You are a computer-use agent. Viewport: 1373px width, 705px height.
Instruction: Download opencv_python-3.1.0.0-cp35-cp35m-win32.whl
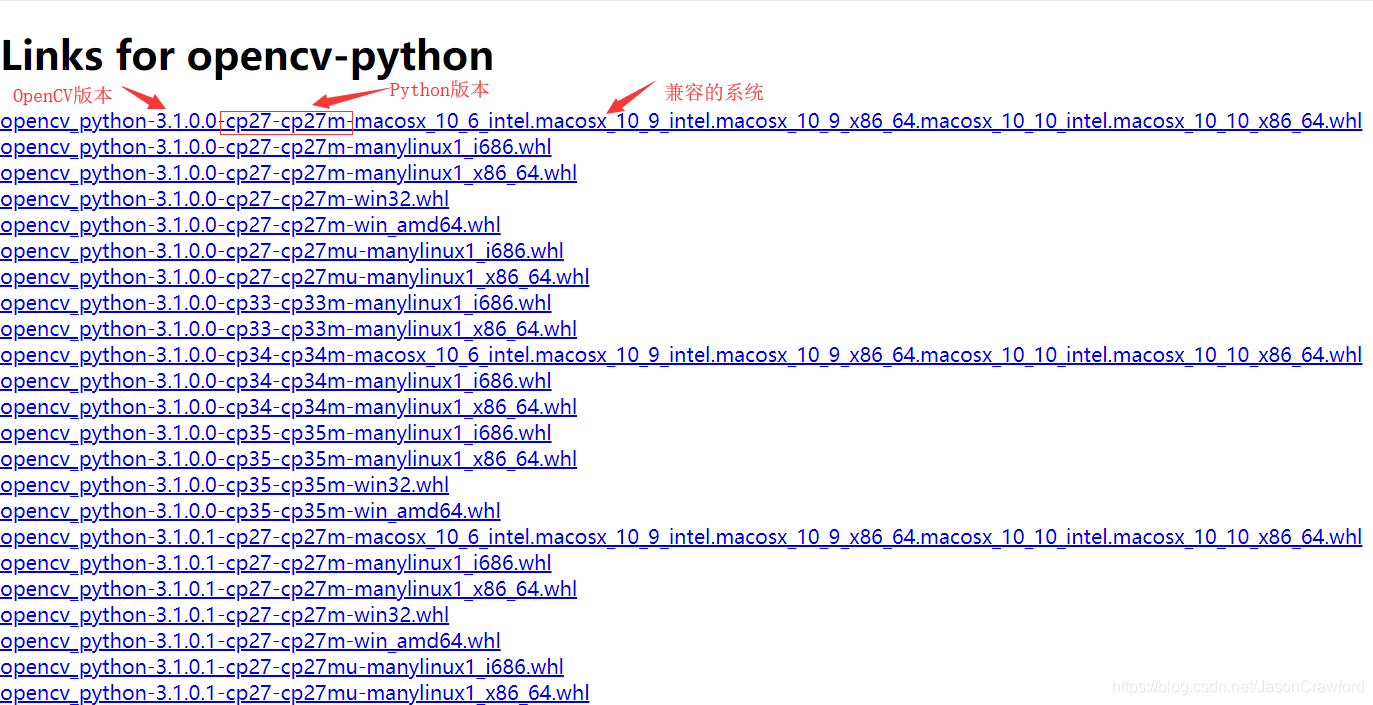(224, 485)
